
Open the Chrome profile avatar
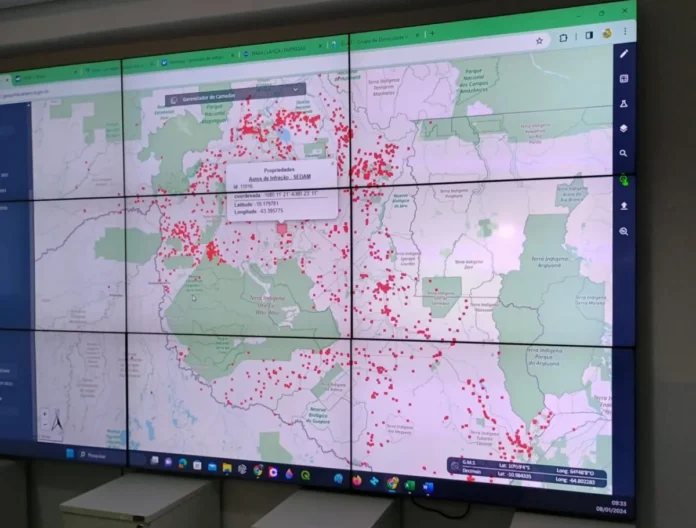click(607, 34)
